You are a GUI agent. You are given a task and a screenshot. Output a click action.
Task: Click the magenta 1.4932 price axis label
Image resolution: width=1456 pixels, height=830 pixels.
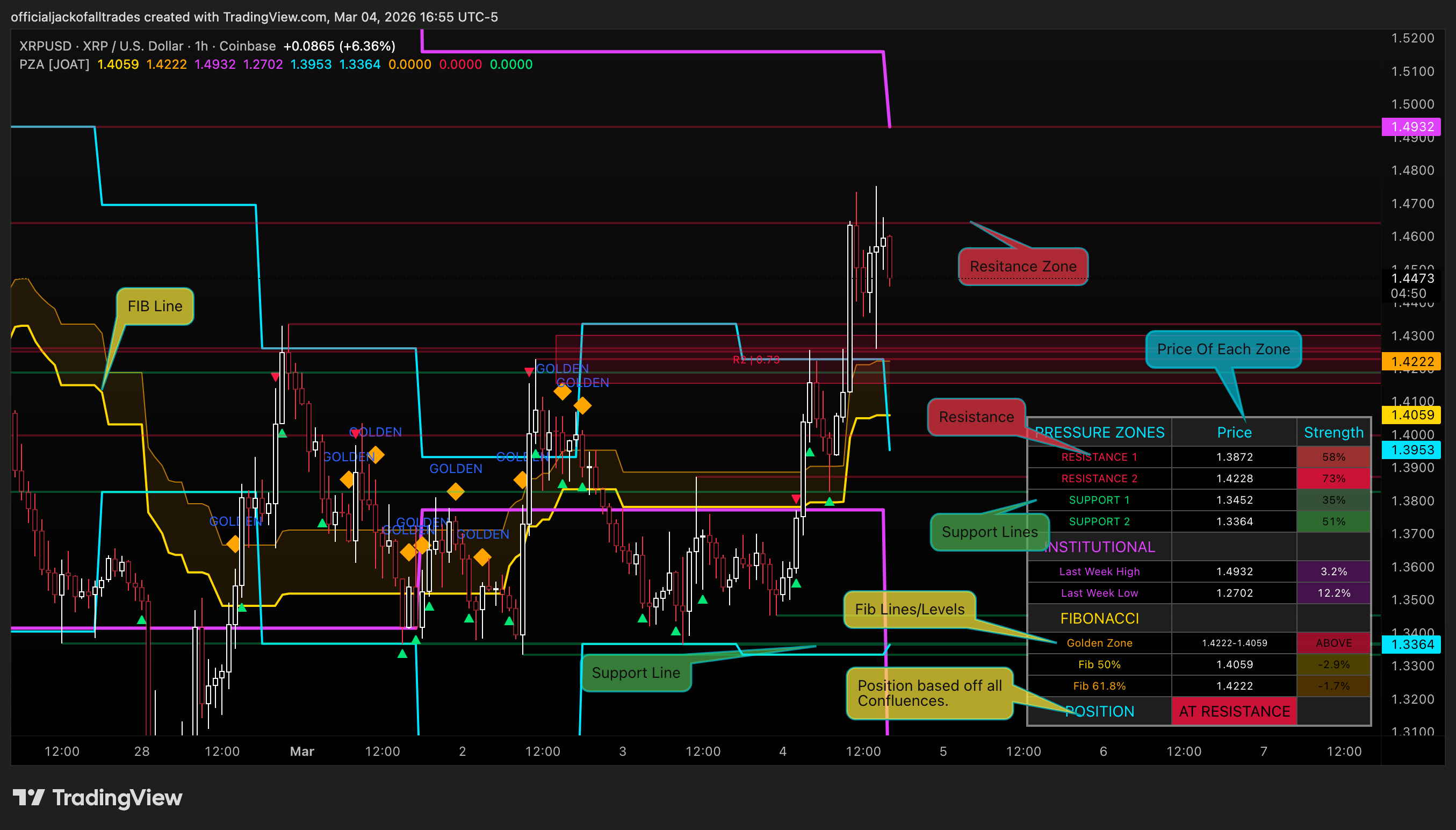pos(1411,126)
